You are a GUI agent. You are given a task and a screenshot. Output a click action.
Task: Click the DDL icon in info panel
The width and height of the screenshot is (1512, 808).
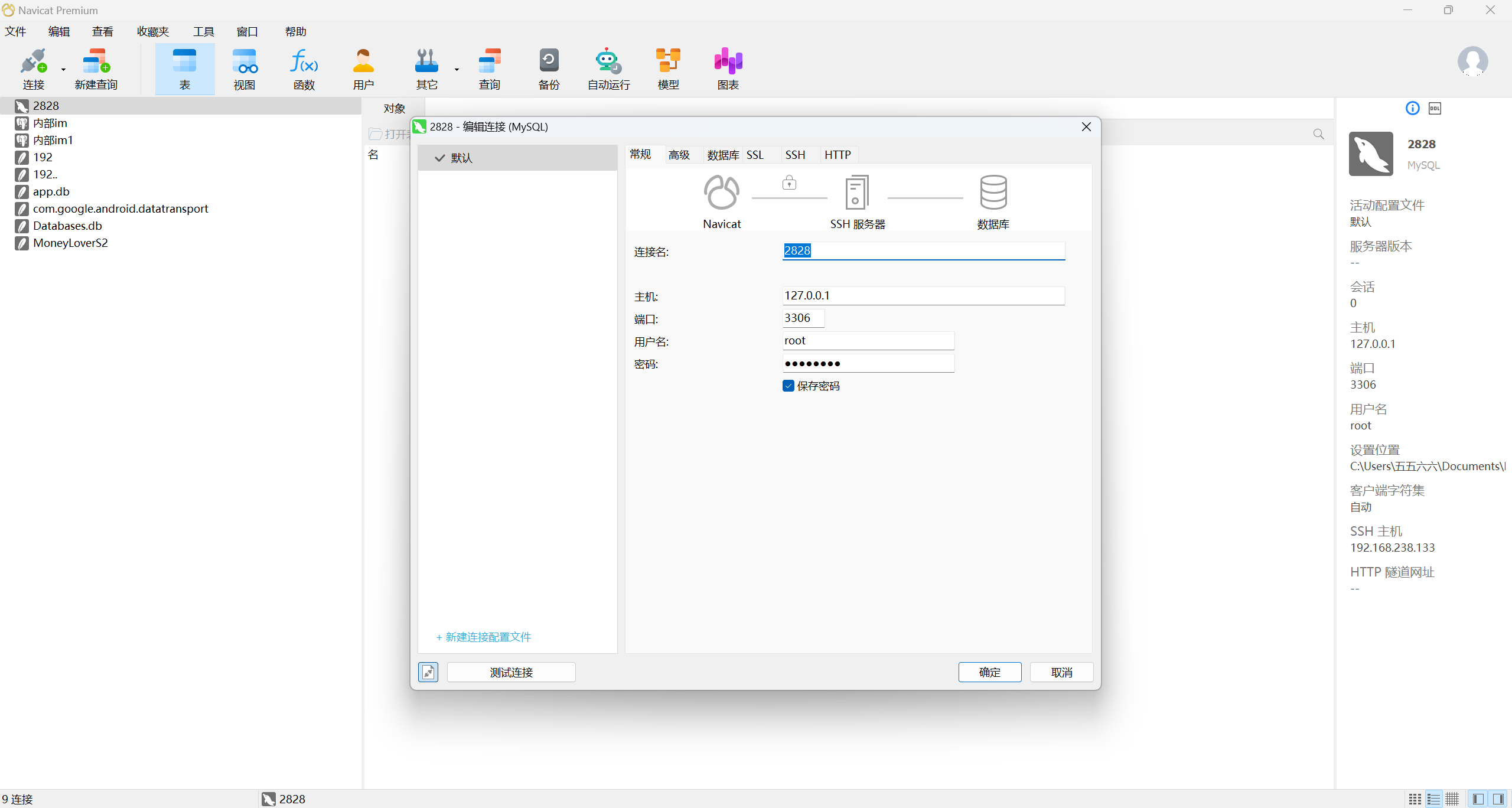click(1435, 108)
